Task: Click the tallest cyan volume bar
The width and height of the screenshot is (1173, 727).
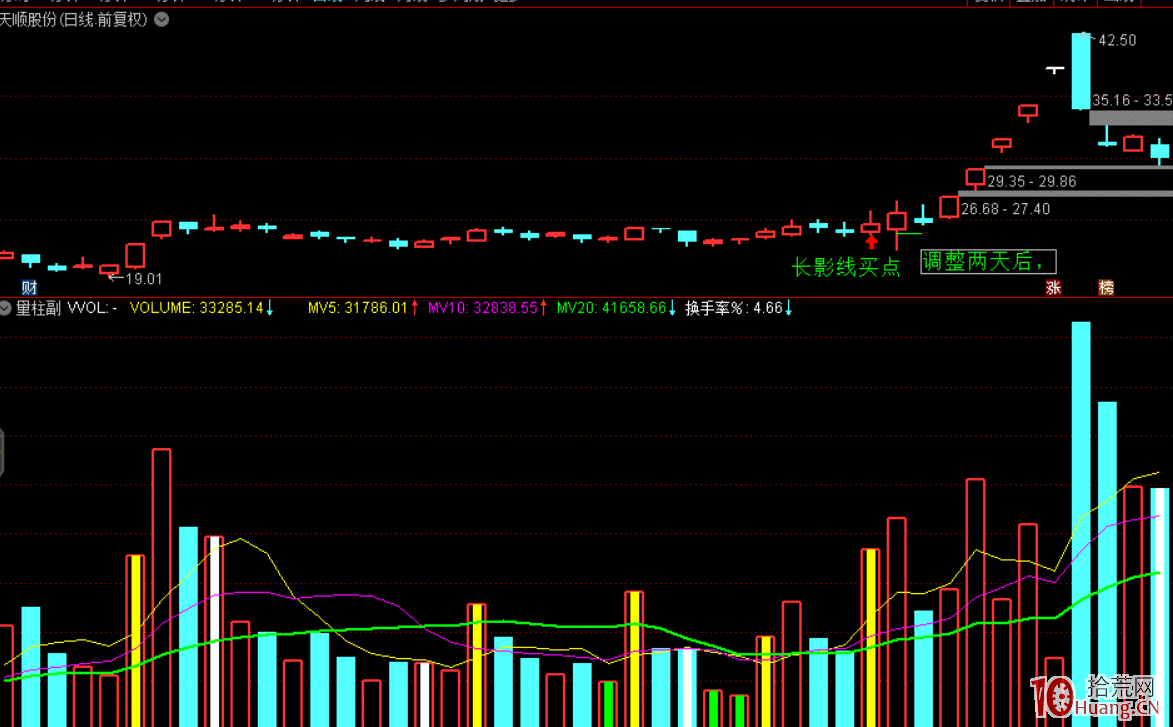Action: coord(1081,524)
